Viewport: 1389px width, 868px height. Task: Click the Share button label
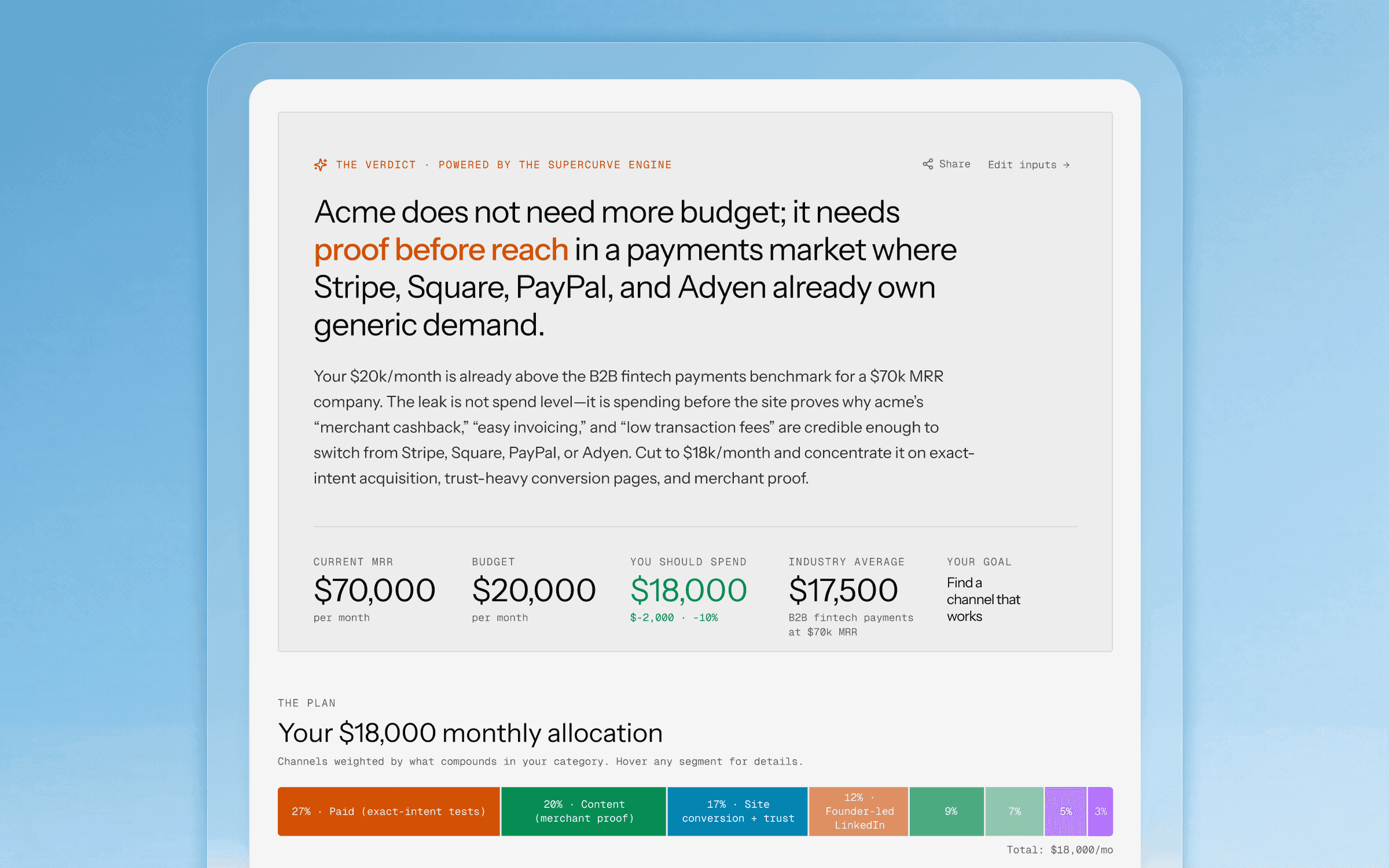tap(954, 164)
